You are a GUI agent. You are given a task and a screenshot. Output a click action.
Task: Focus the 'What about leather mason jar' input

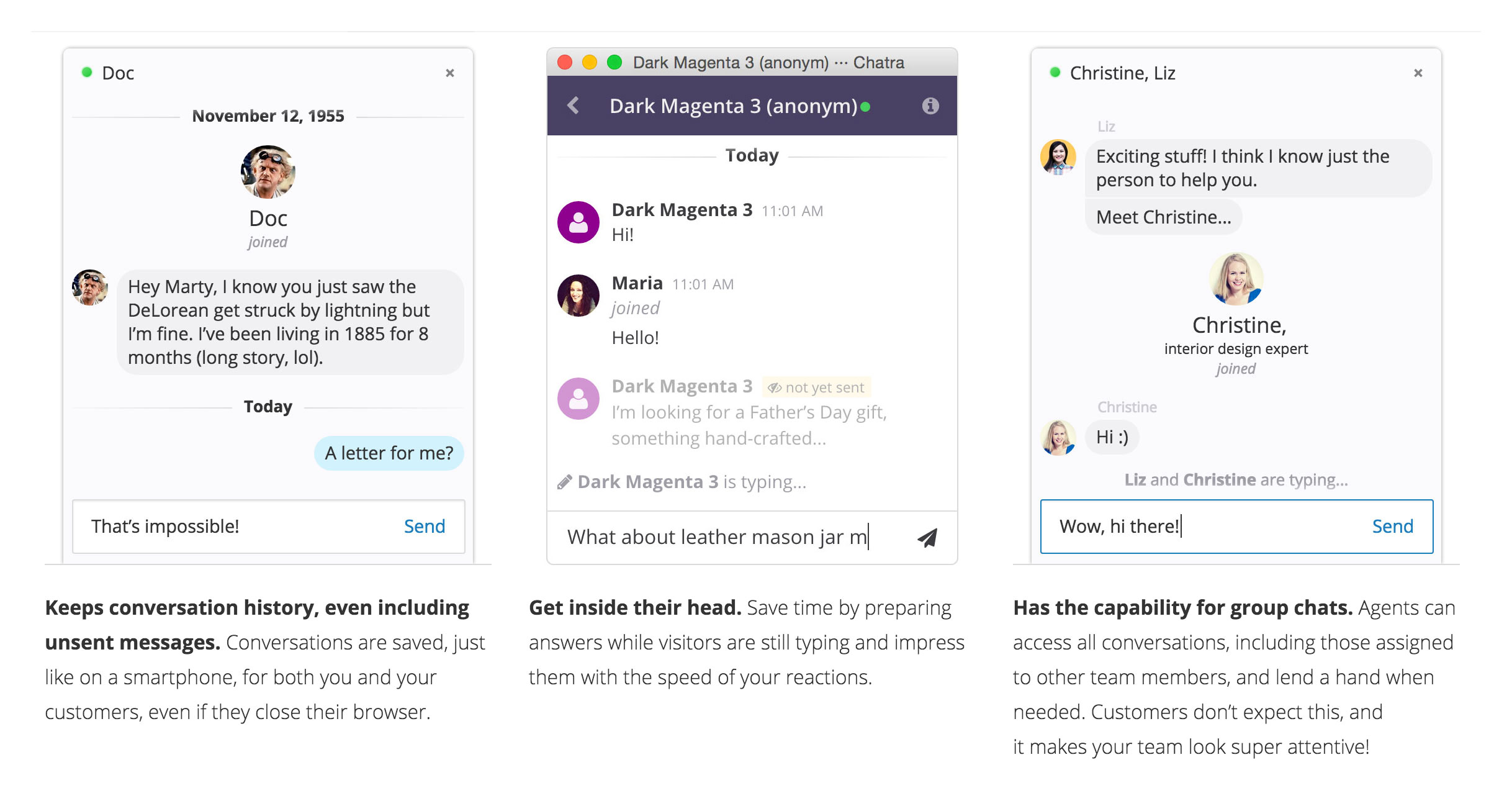tap(720, 537)
